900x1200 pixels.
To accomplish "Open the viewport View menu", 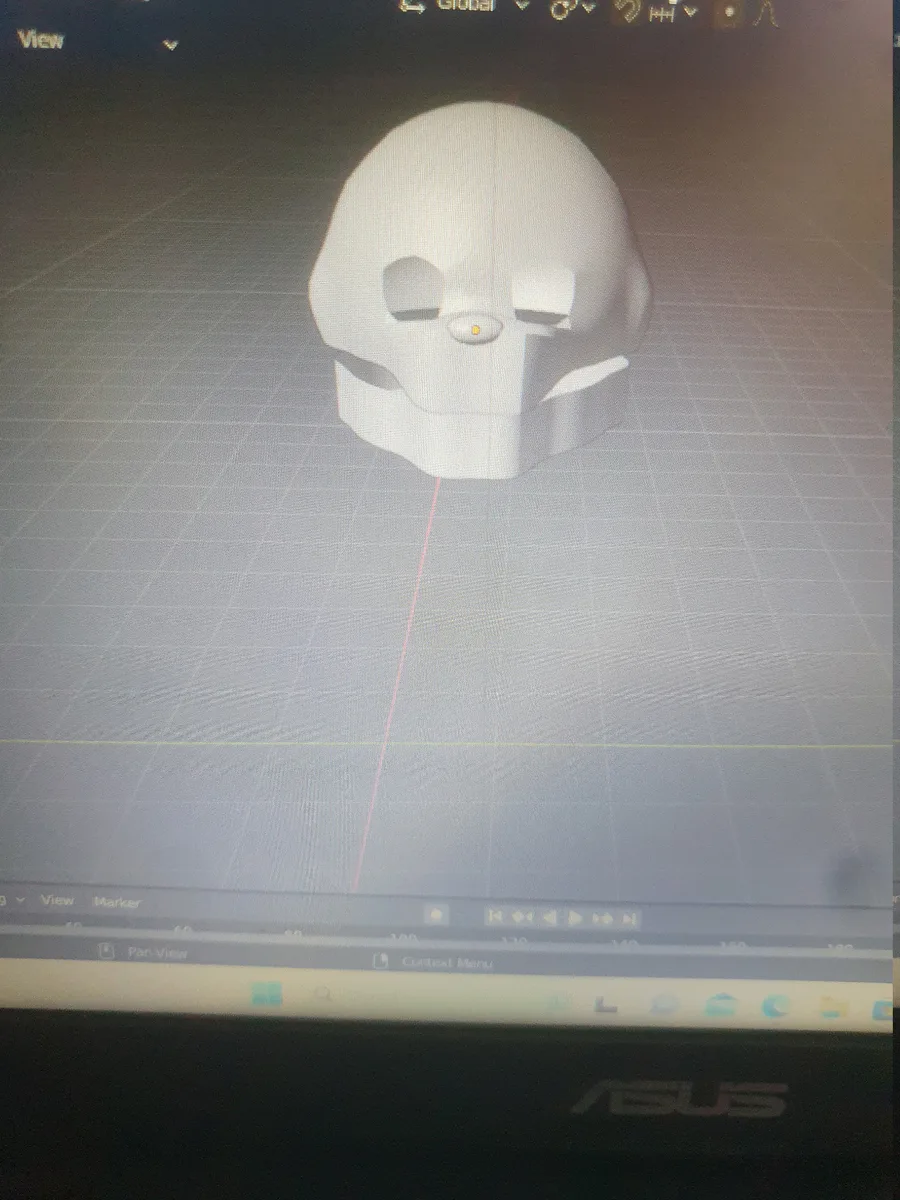I will click(x=40, y=40).
